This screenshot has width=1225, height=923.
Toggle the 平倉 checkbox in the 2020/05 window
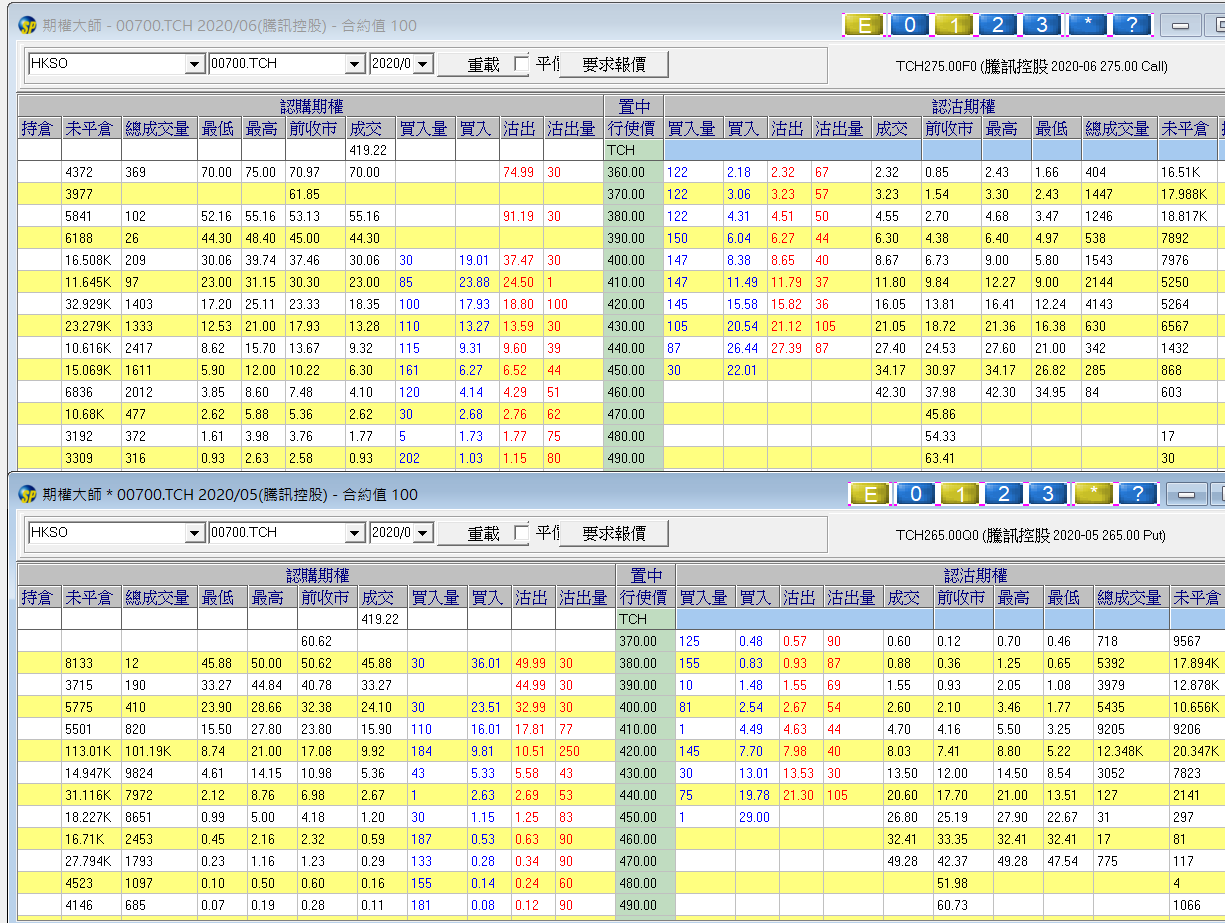521,533
